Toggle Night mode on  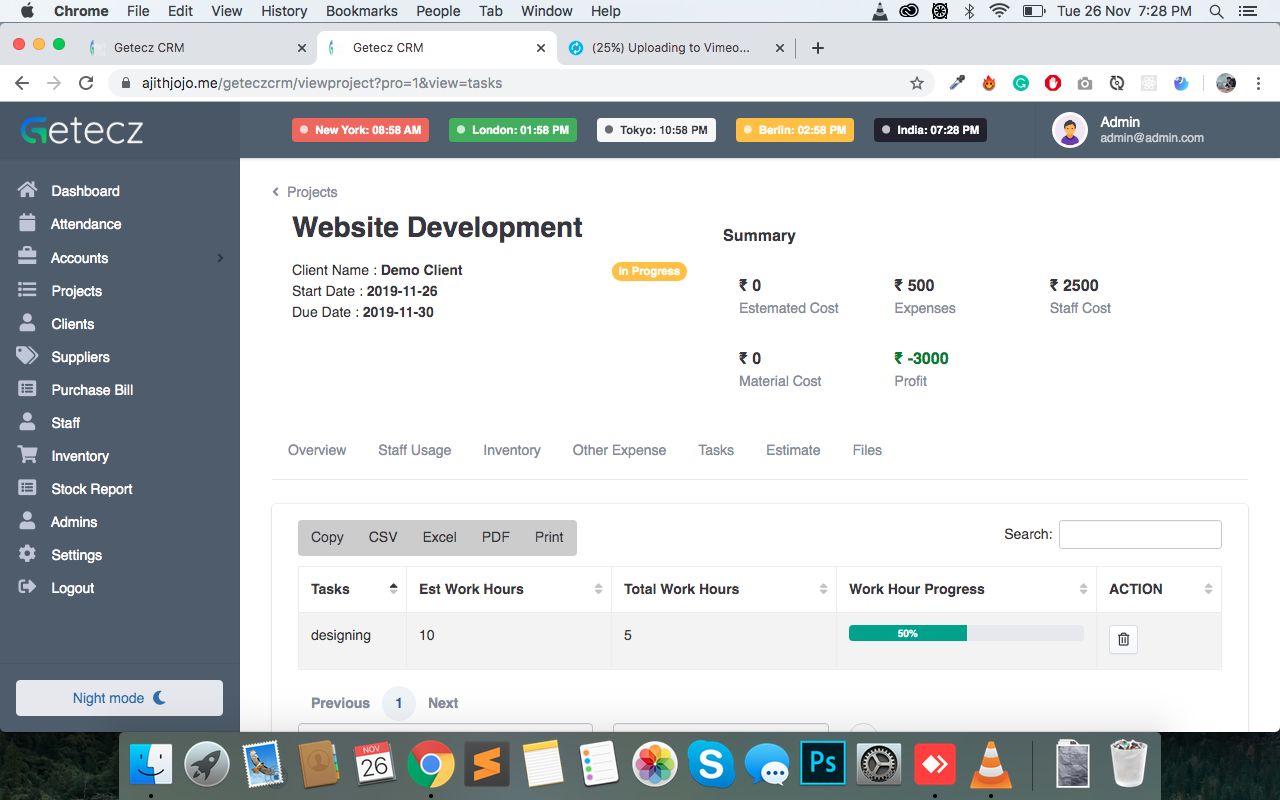[x=119, y=698]
